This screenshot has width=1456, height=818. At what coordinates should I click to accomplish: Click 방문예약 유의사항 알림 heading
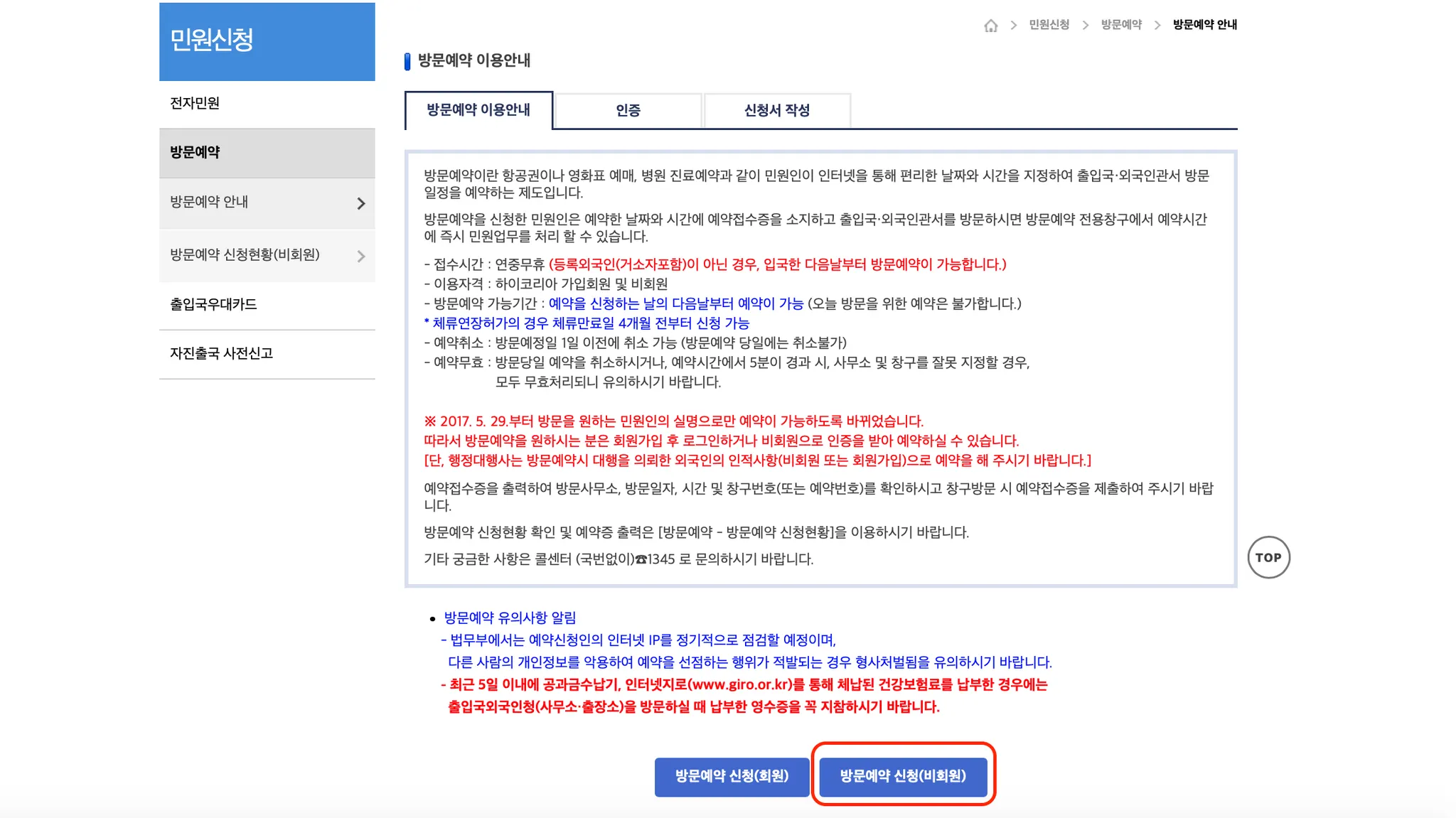click(x=510, y=618)
